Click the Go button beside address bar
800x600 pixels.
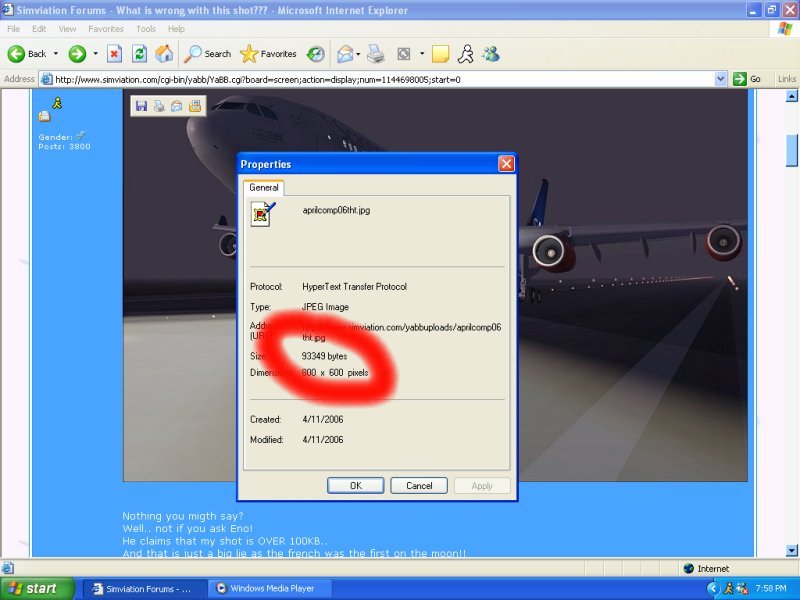pos(747,79)
